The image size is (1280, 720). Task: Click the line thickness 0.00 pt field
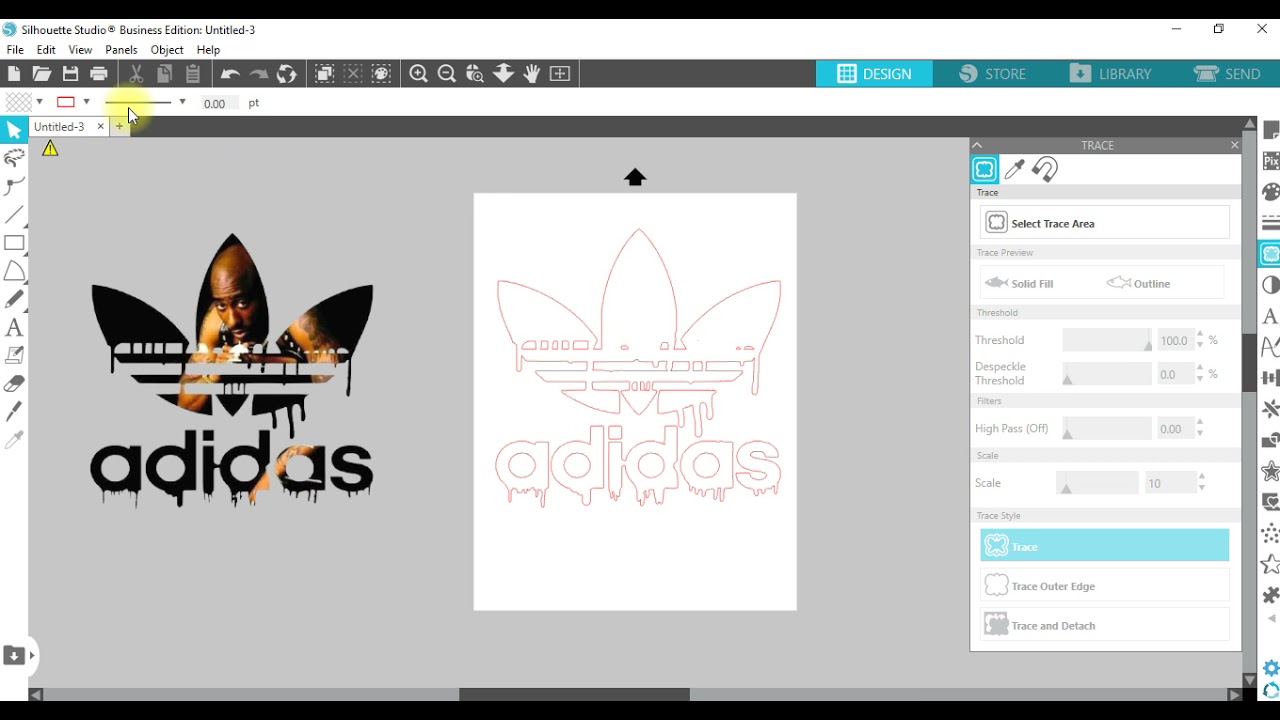coord(218,103)
